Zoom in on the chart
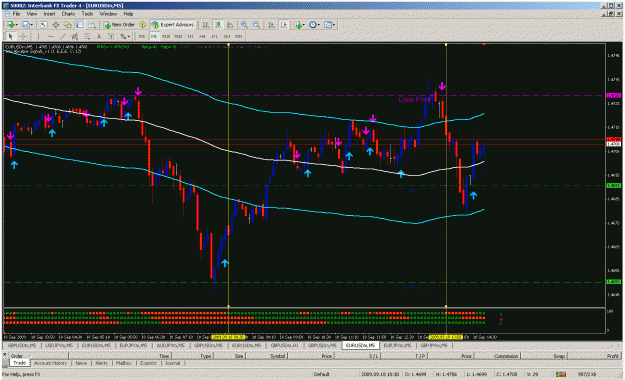625x380 pixels. click(x=244, y=25)
